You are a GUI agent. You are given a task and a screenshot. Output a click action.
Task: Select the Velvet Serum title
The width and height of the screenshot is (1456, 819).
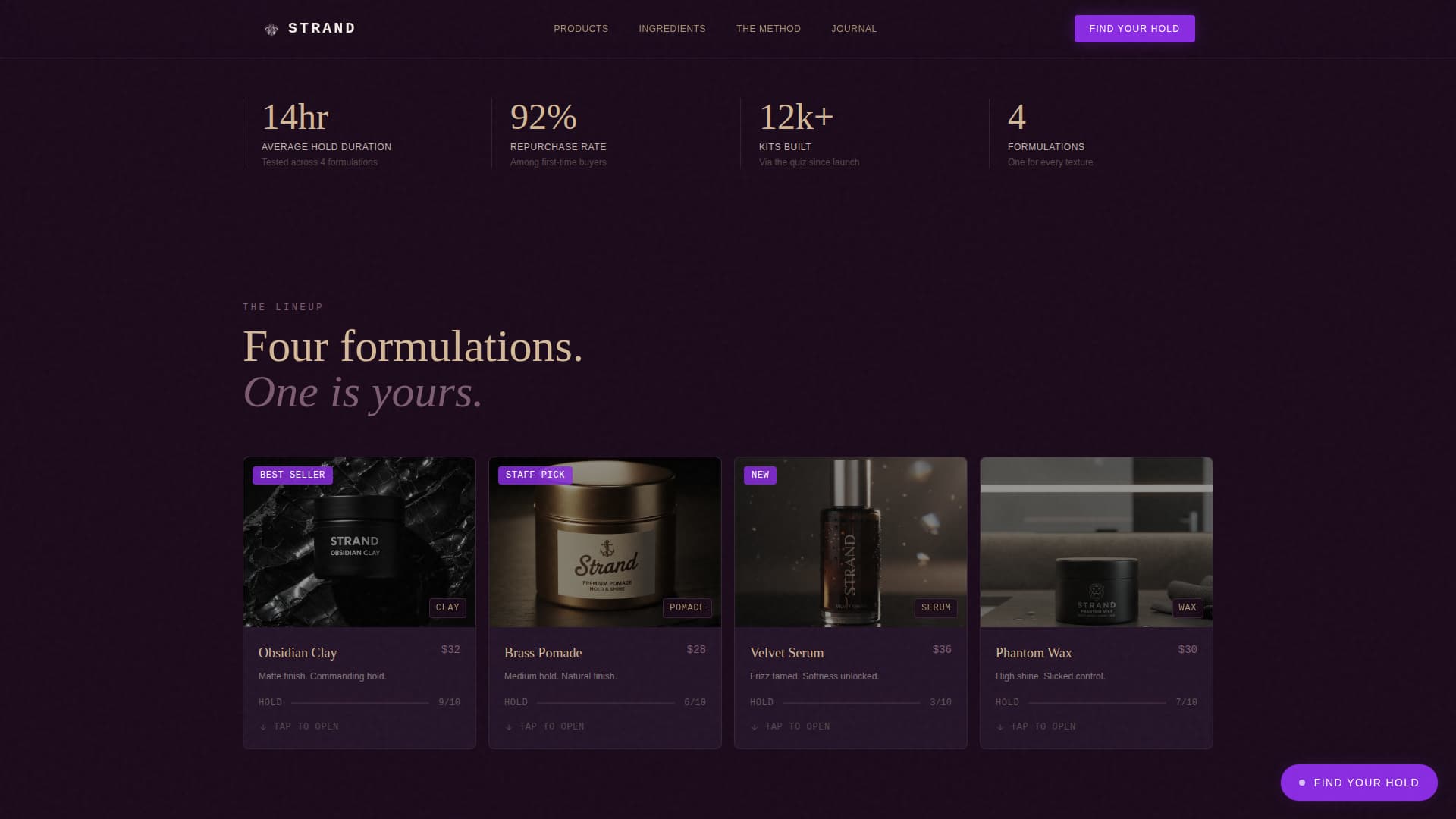786,653
